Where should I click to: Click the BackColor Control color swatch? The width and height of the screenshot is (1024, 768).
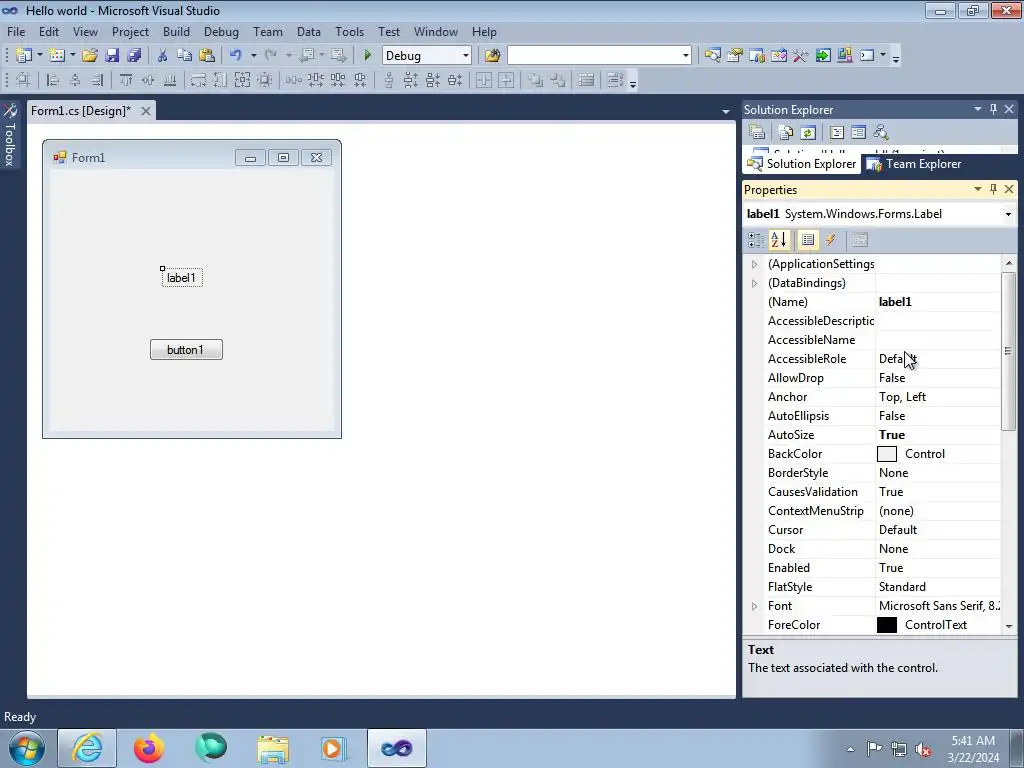point(886,454)
